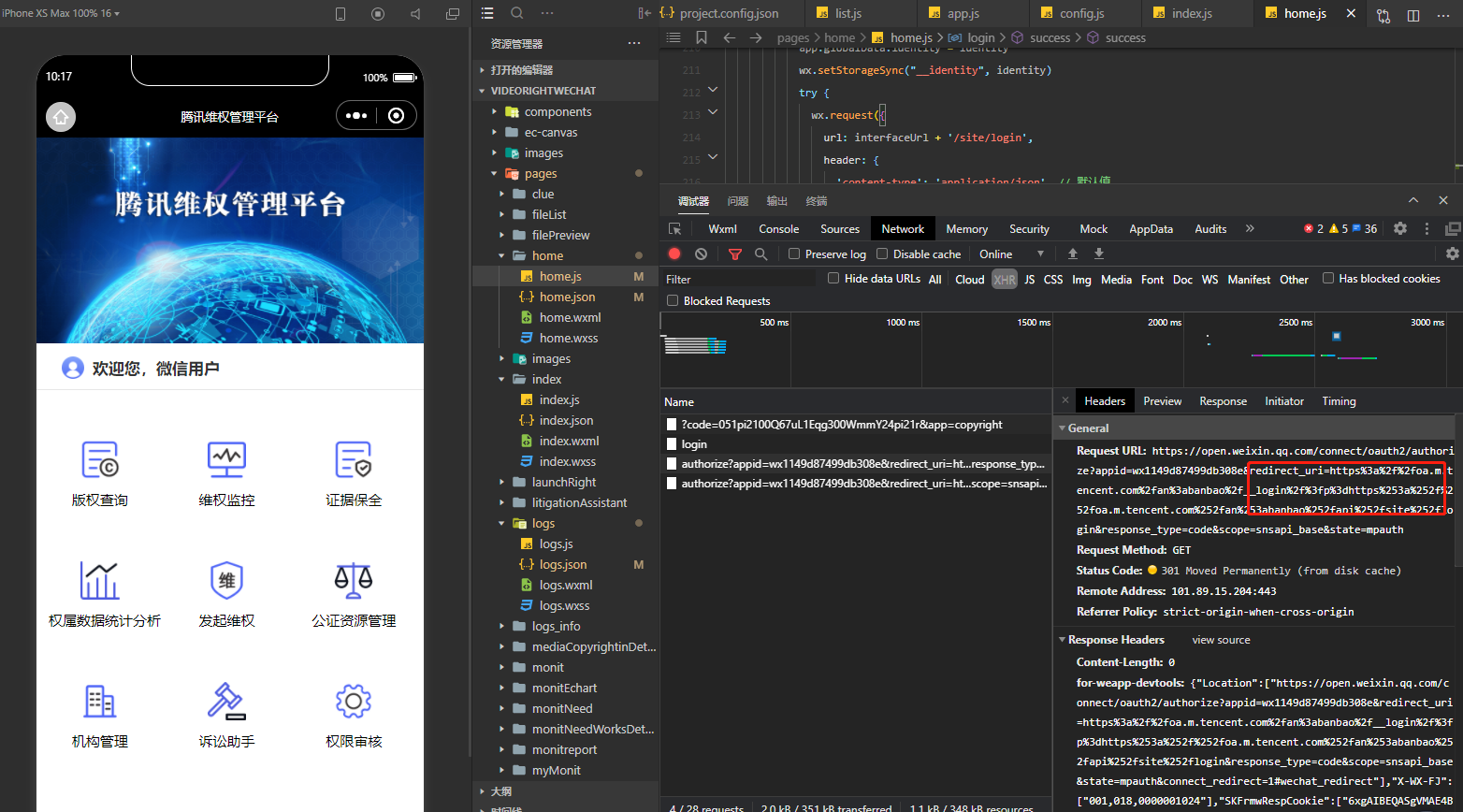This screenshot has height=812, width=1463.
Task: Check Has blocked cookies option
Action: (1328, 278)
